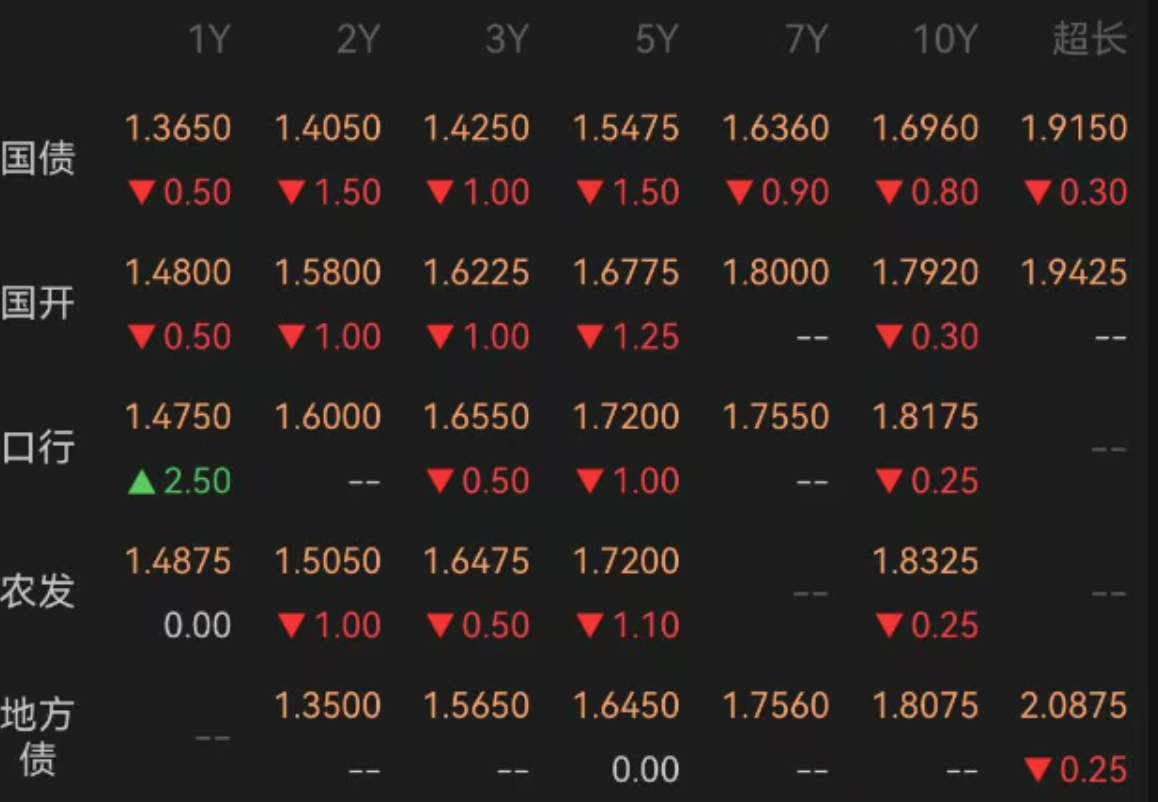
Task: Open the 国开 row label
Action: [x=38, y=303]
